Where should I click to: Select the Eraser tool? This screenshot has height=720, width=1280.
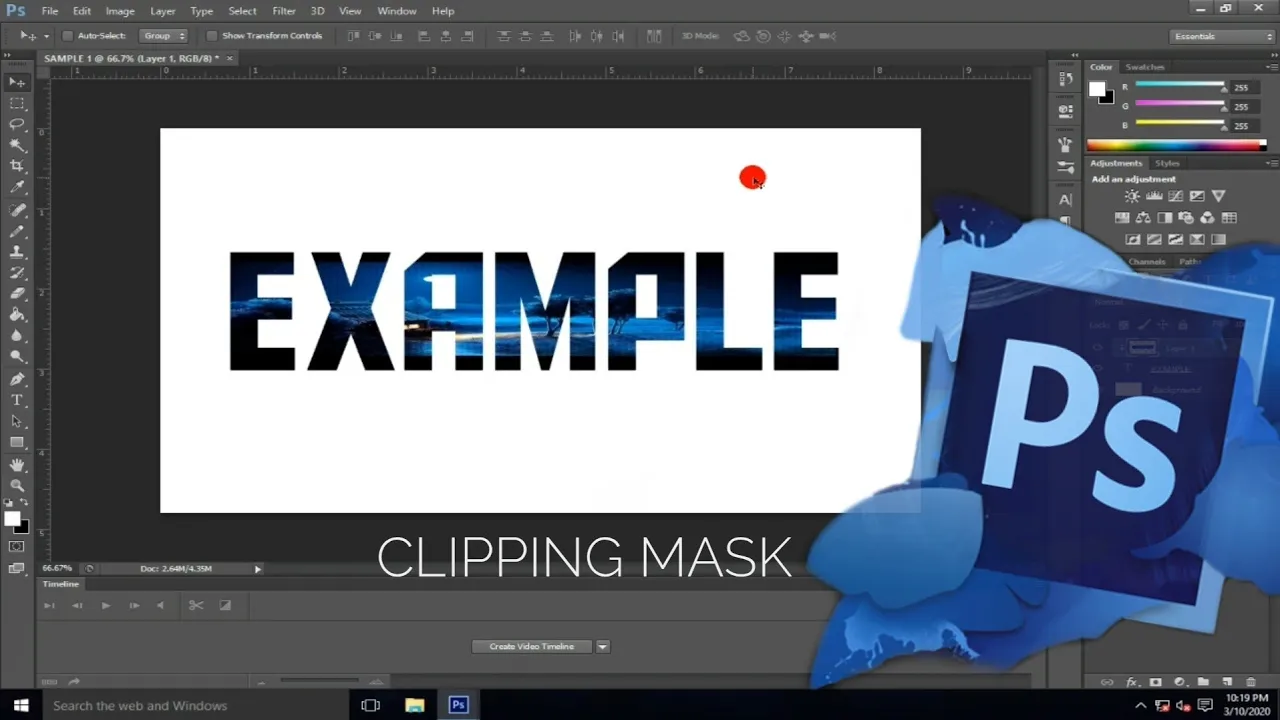(x=17, y=294)
